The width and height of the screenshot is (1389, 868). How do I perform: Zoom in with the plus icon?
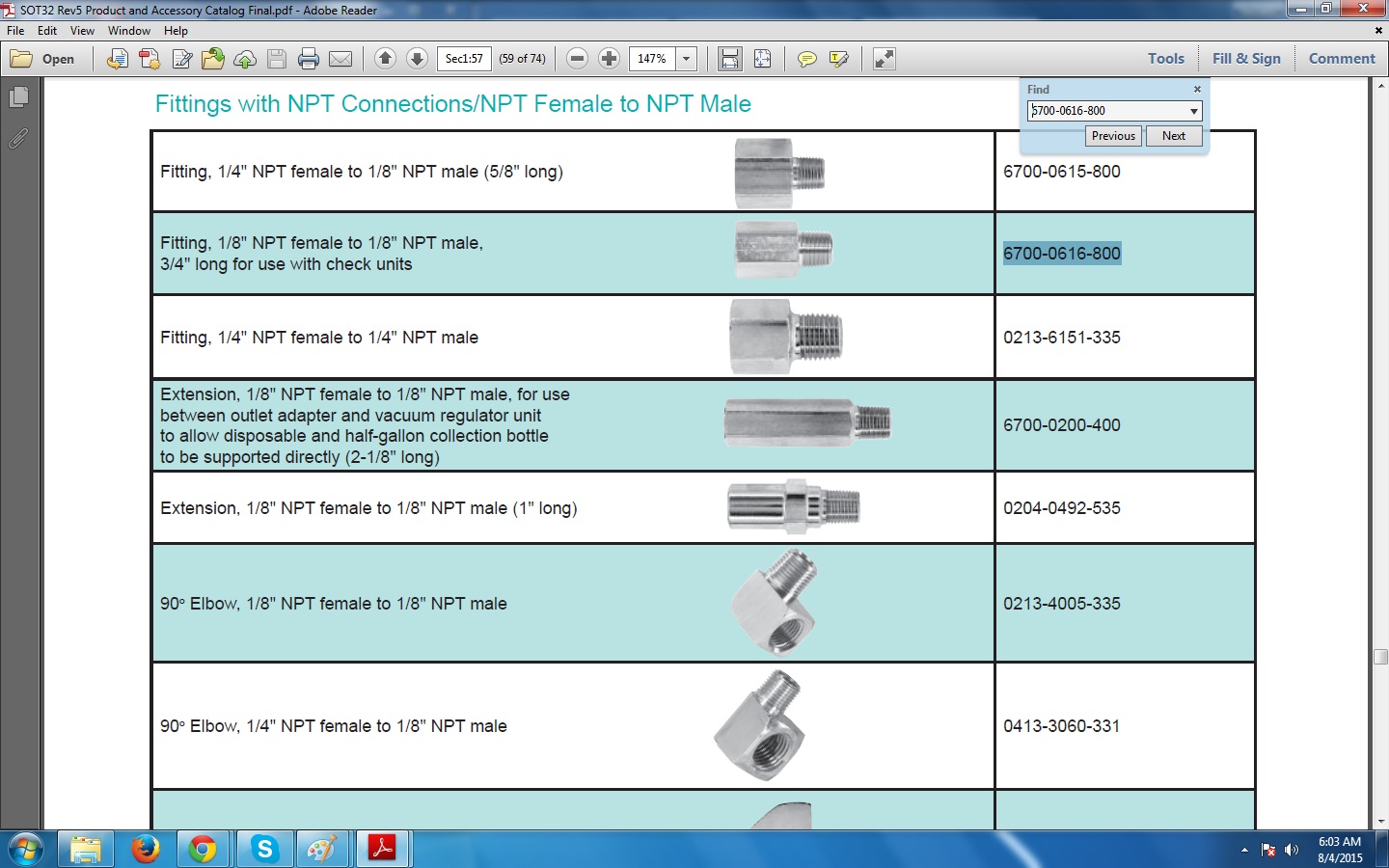[x=609, y=59]
